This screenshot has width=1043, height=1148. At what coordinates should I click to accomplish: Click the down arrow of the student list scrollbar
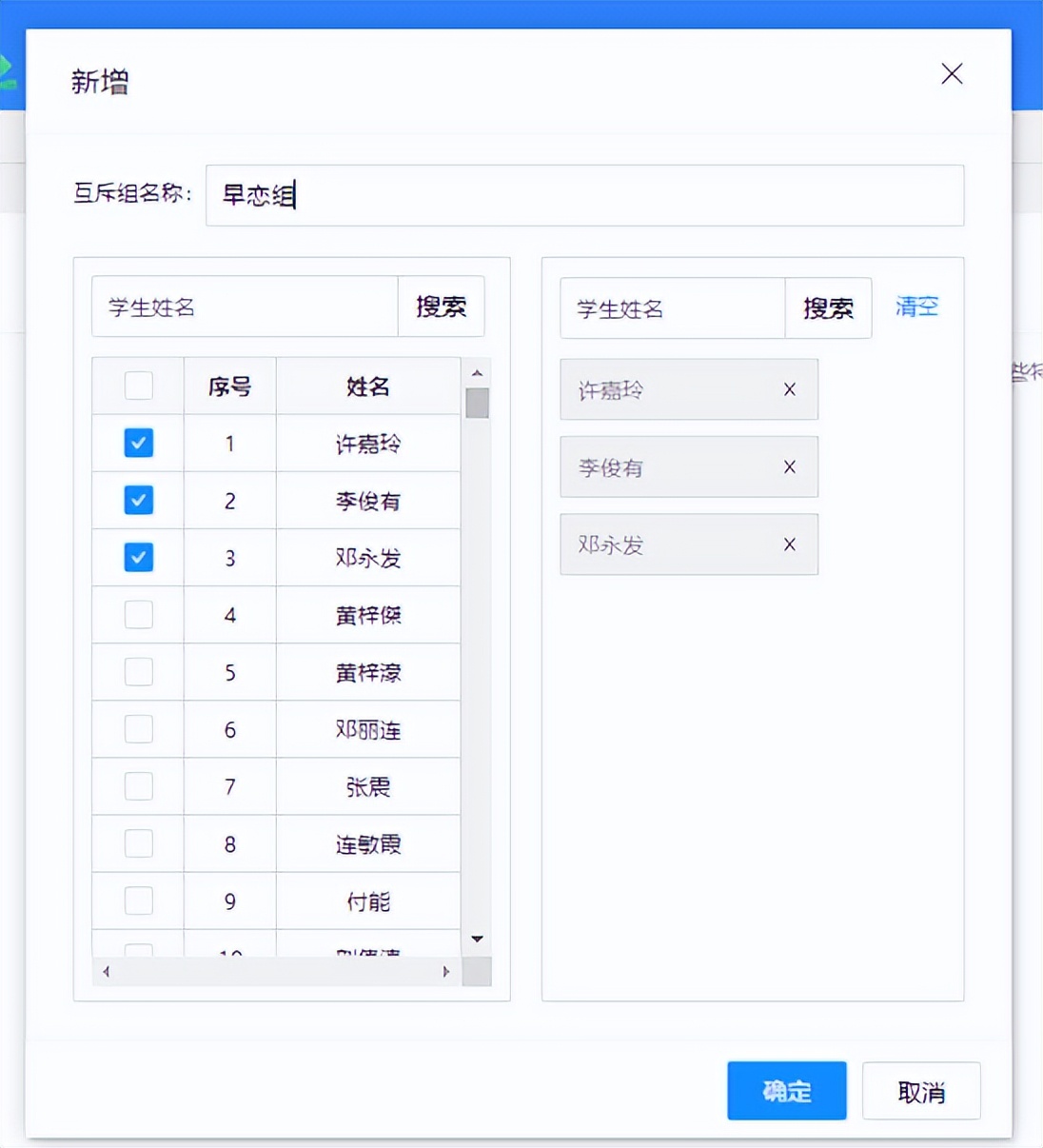point(477,939)
